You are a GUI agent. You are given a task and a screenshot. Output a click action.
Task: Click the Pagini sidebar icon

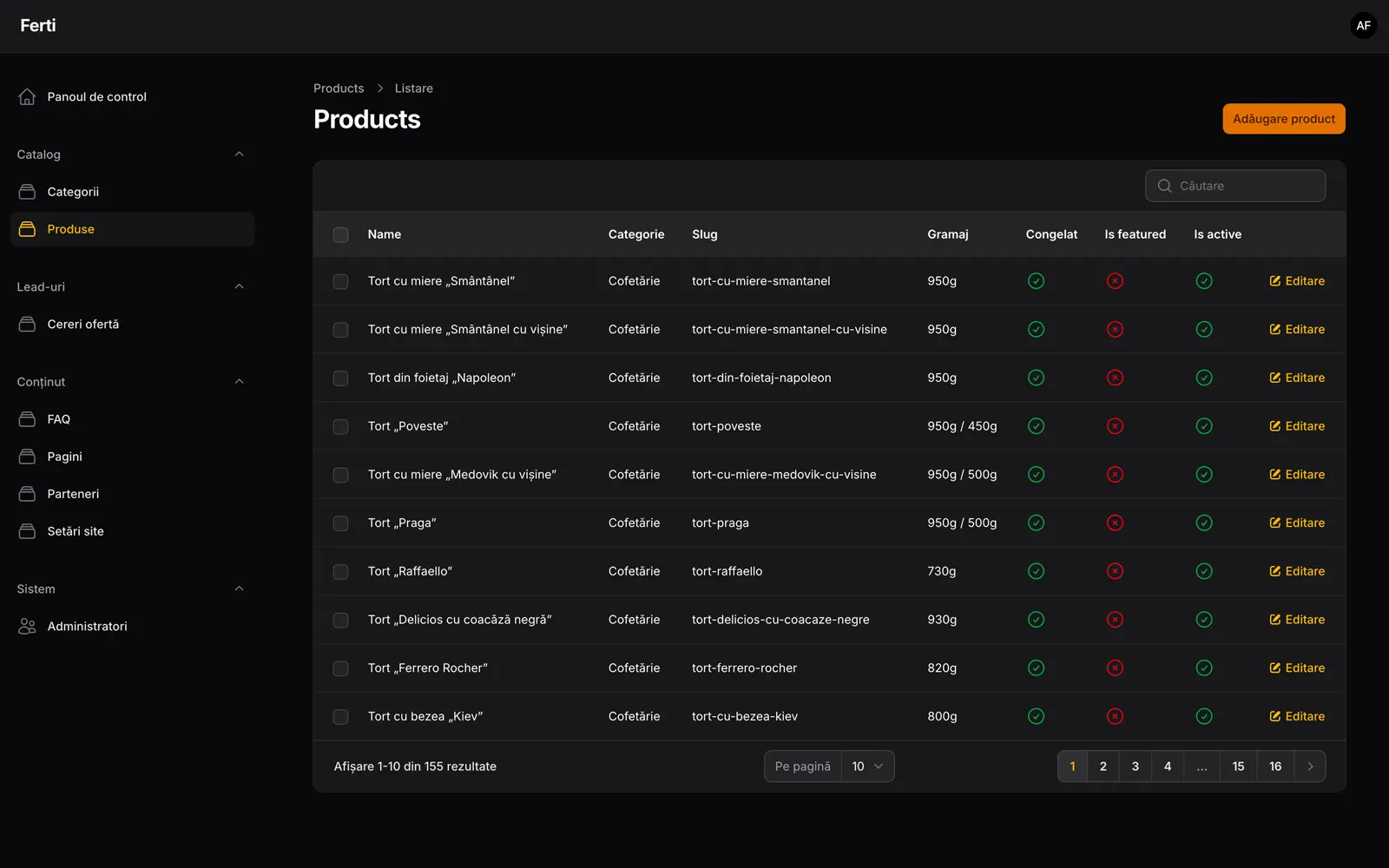tap(27, 457)
